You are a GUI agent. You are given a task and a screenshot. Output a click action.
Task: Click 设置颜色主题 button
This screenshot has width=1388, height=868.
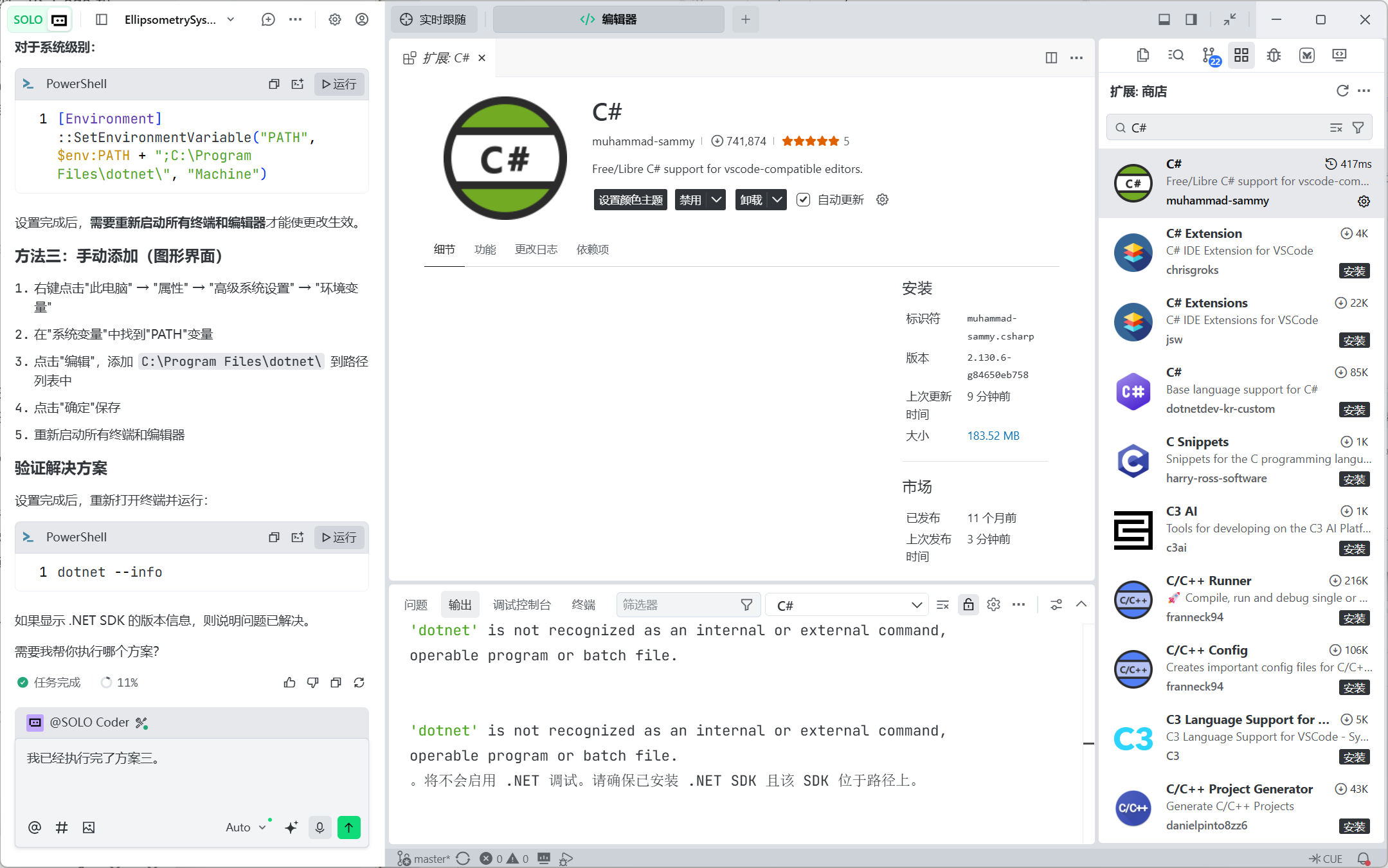[x=630, y=200]
